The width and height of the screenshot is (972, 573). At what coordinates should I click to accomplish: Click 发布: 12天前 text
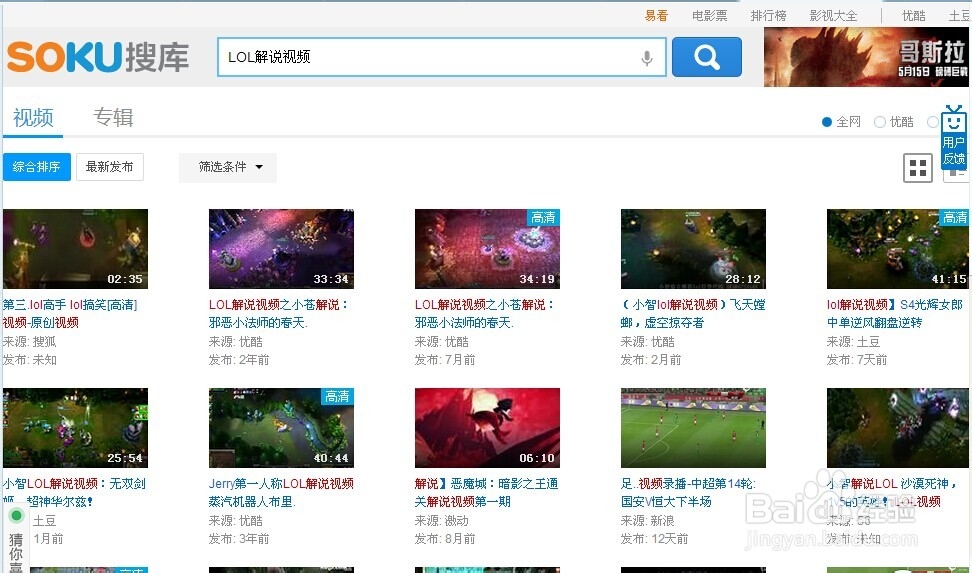click(655, 539)
